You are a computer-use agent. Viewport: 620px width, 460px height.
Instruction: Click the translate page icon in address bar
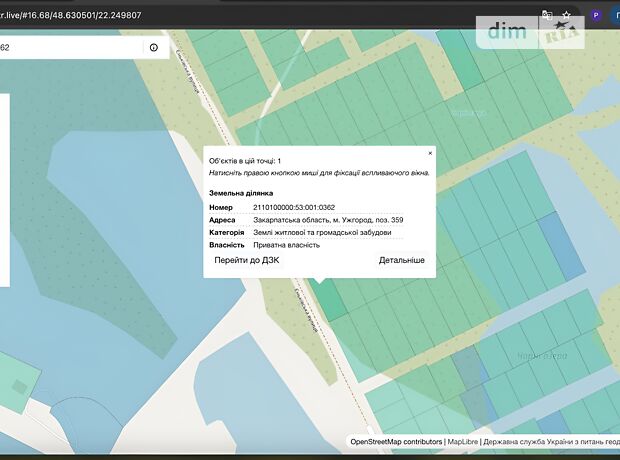tap(547, 16)
